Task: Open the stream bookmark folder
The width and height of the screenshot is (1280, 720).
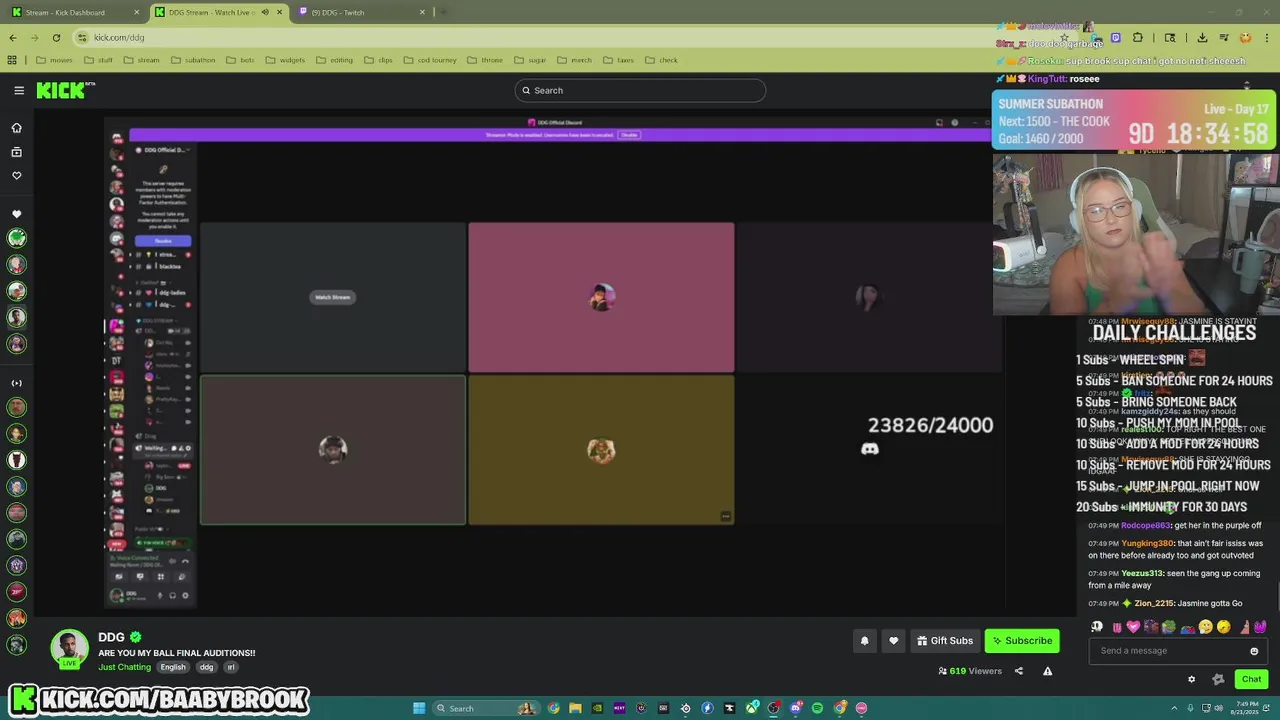Action: point(142,60)
